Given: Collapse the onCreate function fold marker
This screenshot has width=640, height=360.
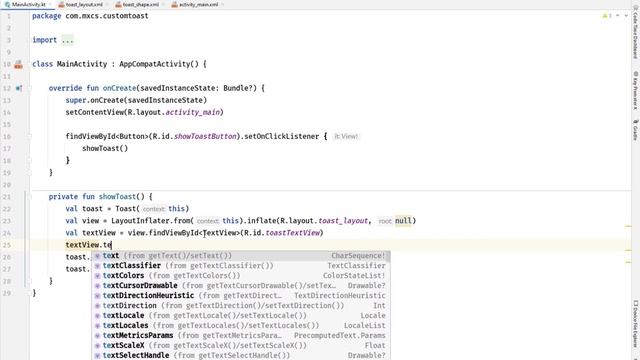Looking at the screenshot, I should (x=29, y=88).
